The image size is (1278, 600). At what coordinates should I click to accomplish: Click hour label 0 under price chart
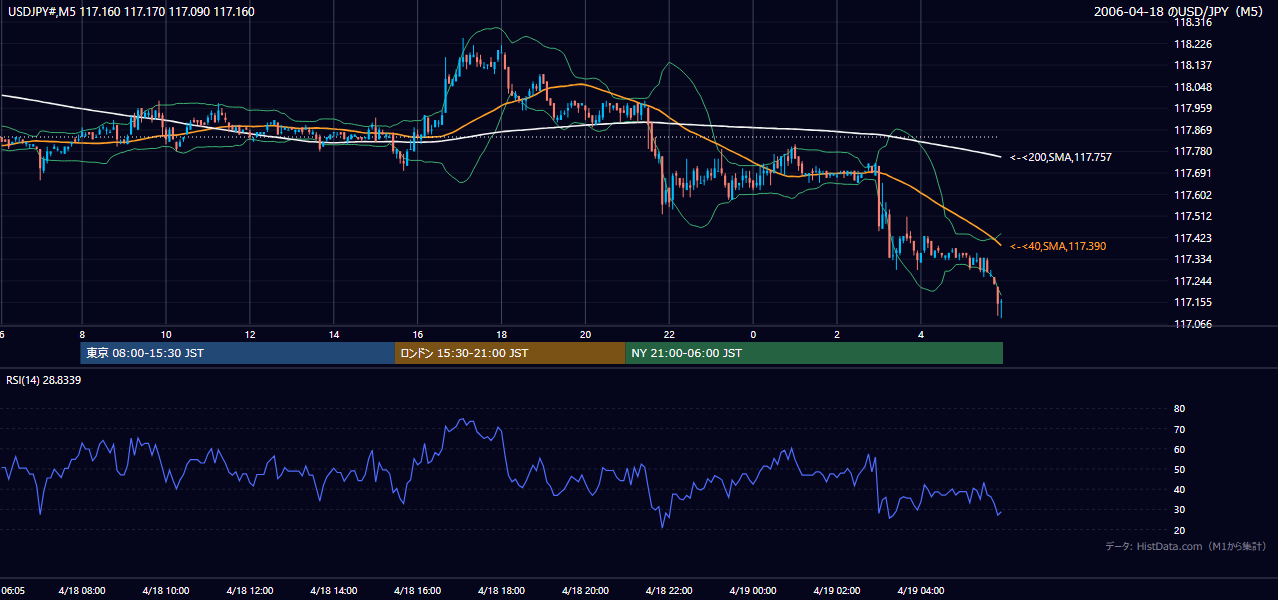[x=753, y=334]
